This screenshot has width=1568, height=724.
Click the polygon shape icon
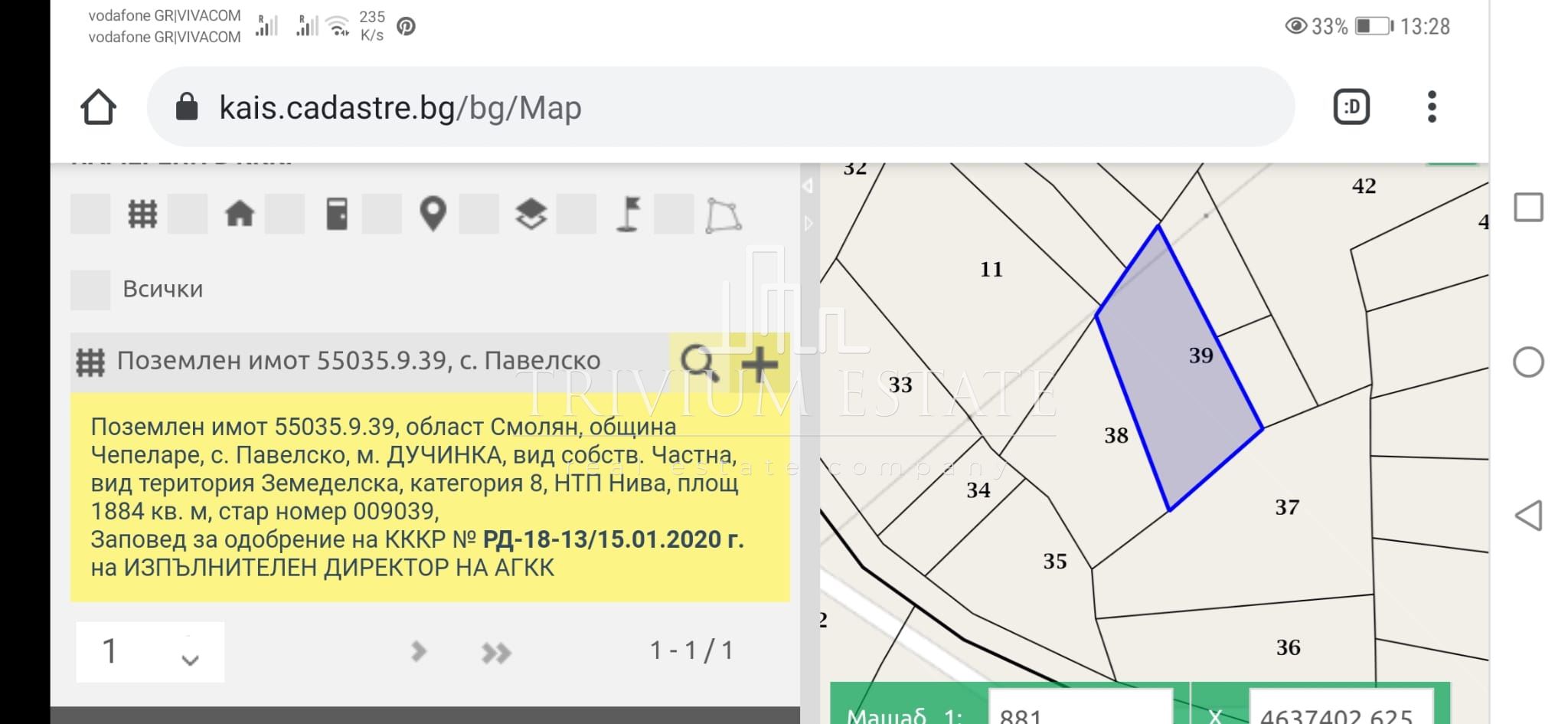(723, 215)
